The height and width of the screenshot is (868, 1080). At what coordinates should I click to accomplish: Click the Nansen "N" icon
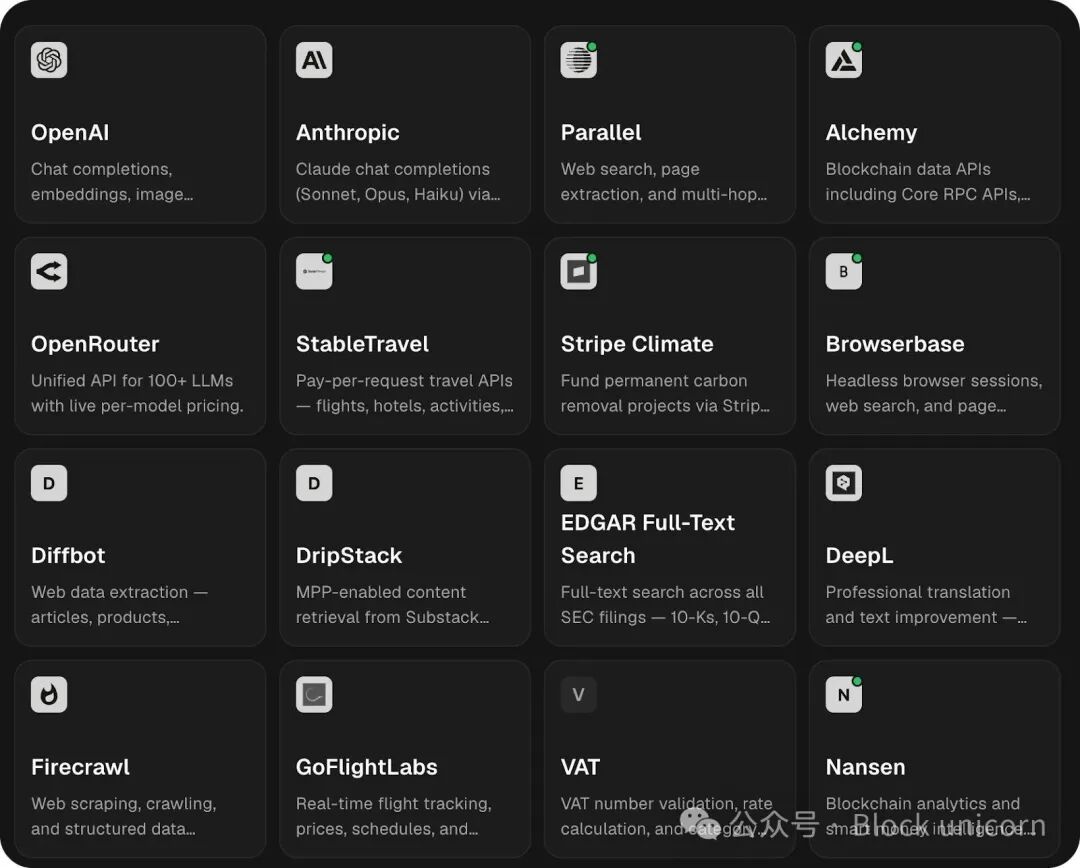point(843,695)
